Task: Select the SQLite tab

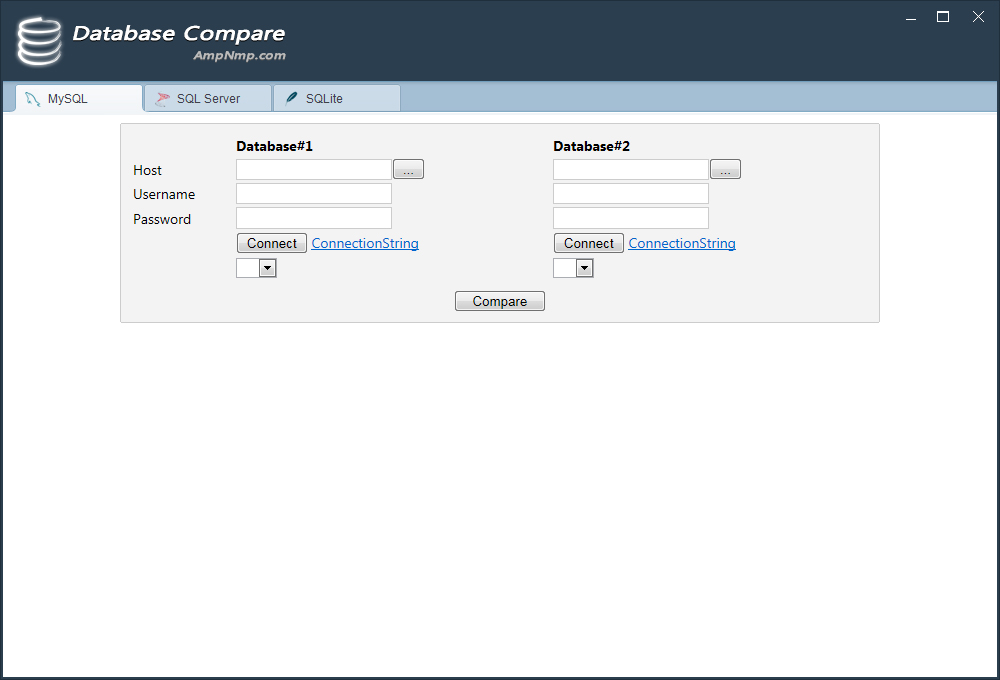Action: (336, 99)
